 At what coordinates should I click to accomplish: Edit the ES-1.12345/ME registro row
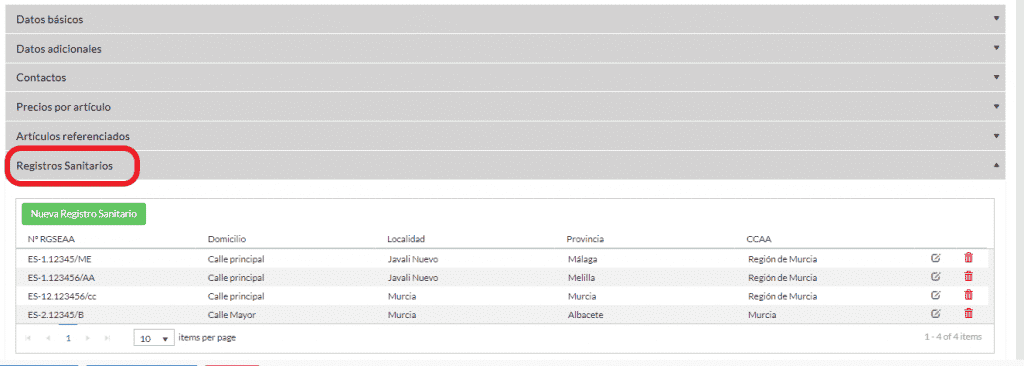[x=935, y=258]
